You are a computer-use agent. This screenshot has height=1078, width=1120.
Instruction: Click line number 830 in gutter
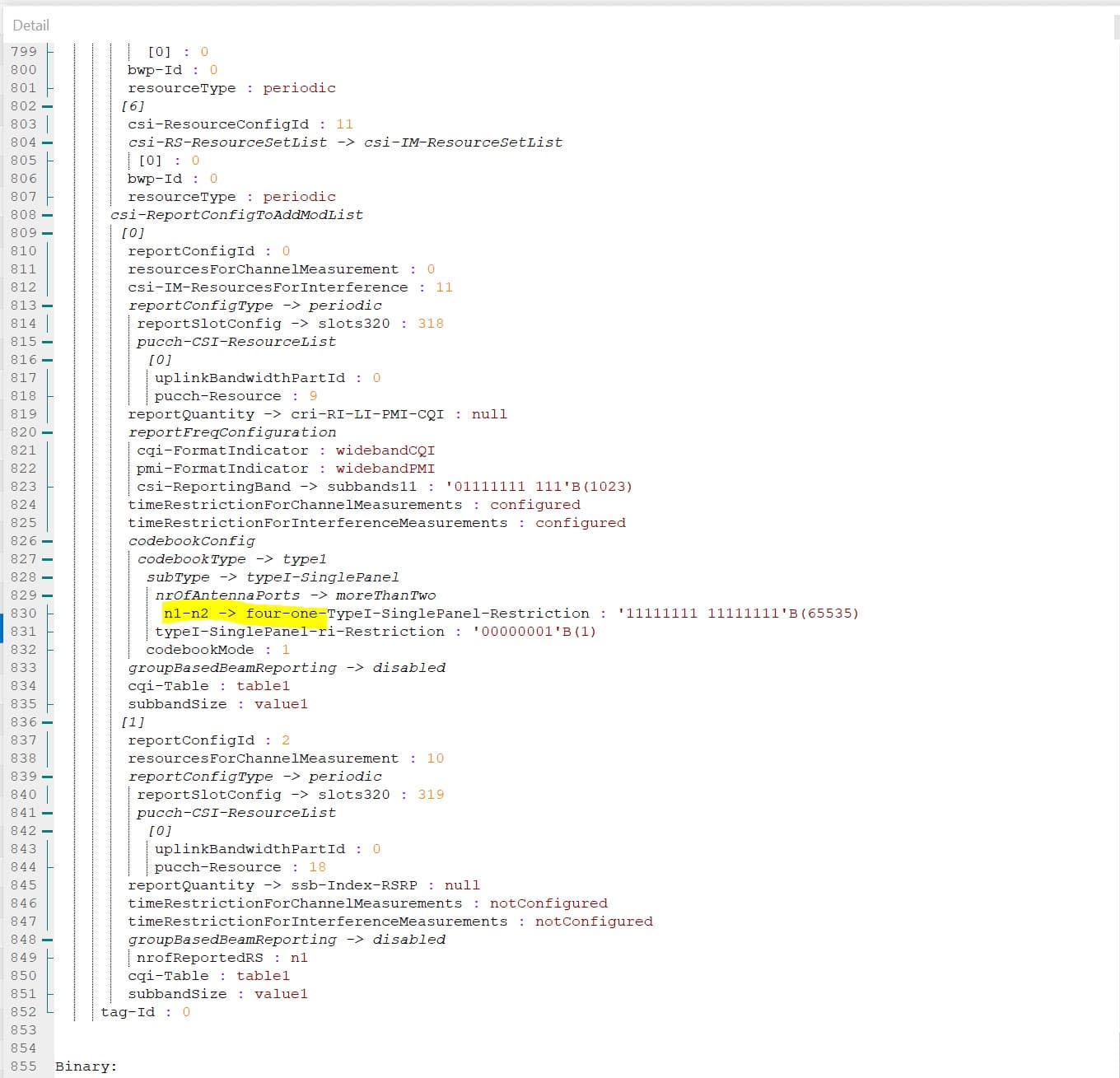pyautogui.click(x=23, y=614)
